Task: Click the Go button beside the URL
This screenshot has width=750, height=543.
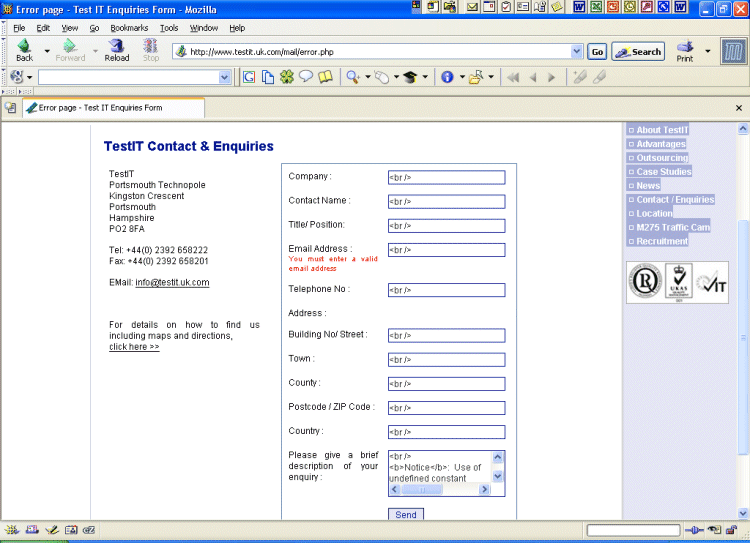Action: (x=597, y=52)
